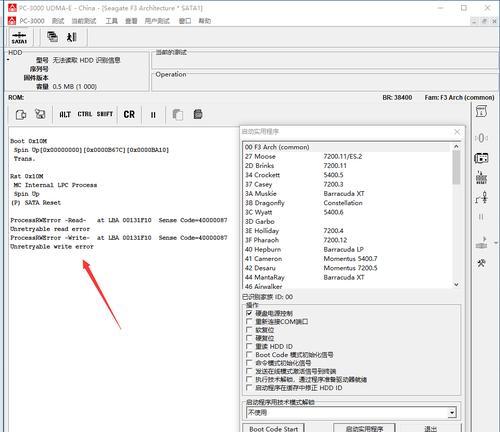Viewport: 500px width, 432px height.
Task: Click the crossed tools icon in right sidebar
Action: 481,263
